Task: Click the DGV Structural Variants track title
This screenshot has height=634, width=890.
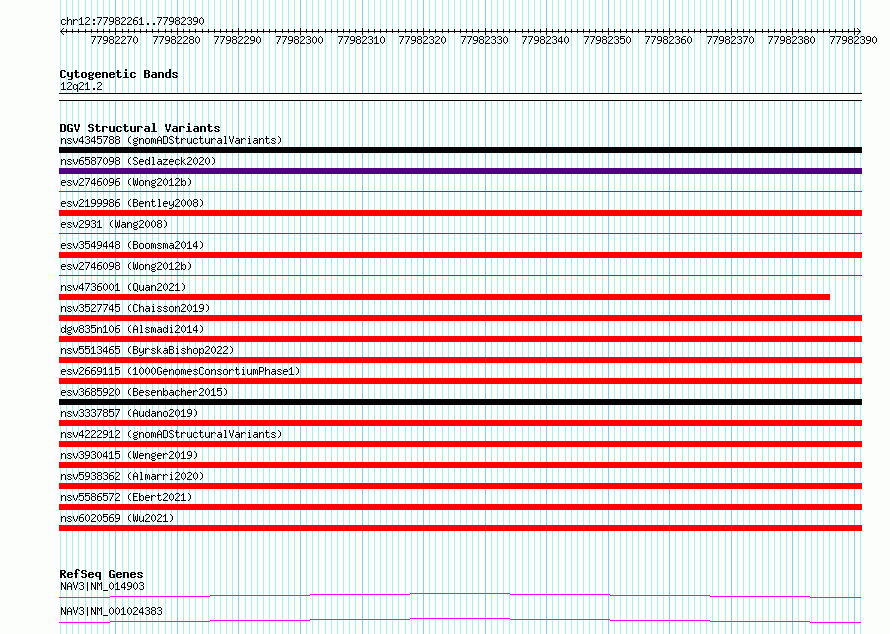Action: click(x=140, y=128)
